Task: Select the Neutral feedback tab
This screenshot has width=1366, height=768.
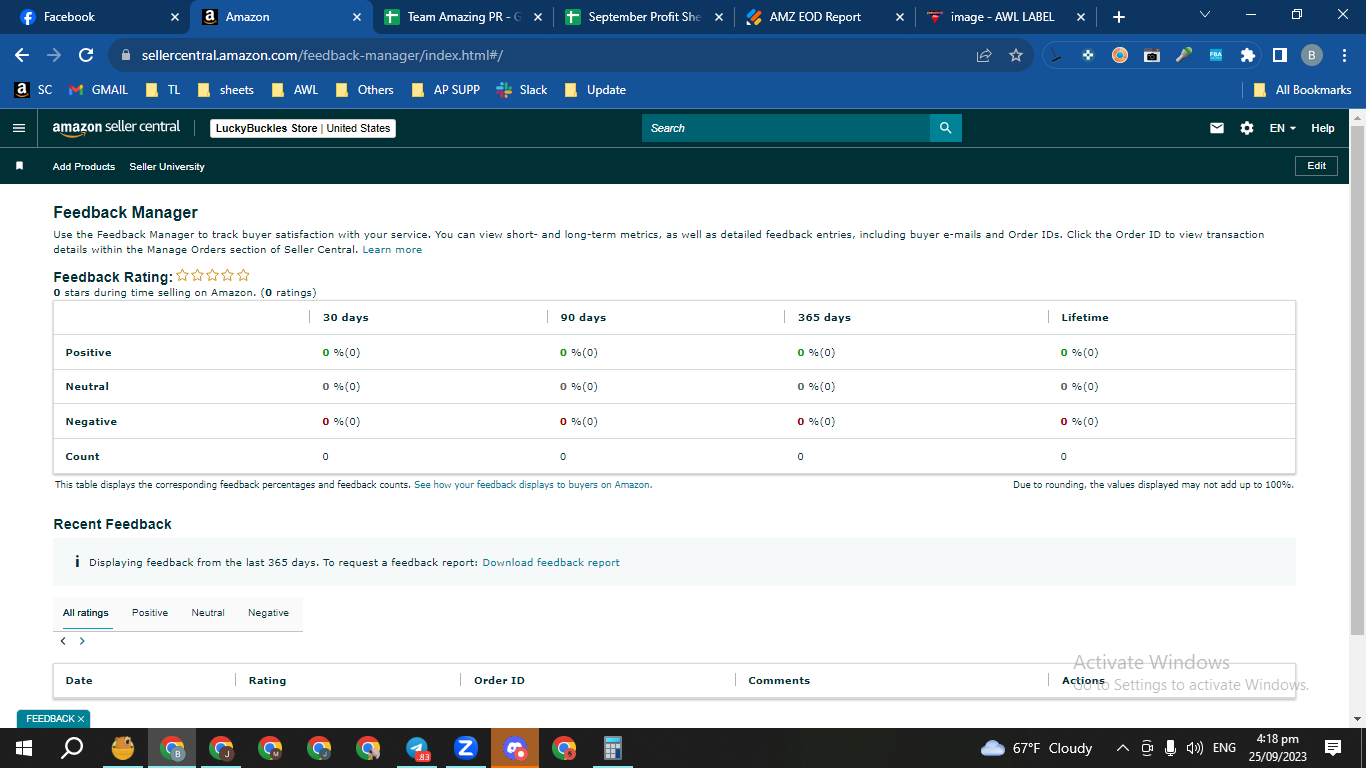Action: pos(208,613)
